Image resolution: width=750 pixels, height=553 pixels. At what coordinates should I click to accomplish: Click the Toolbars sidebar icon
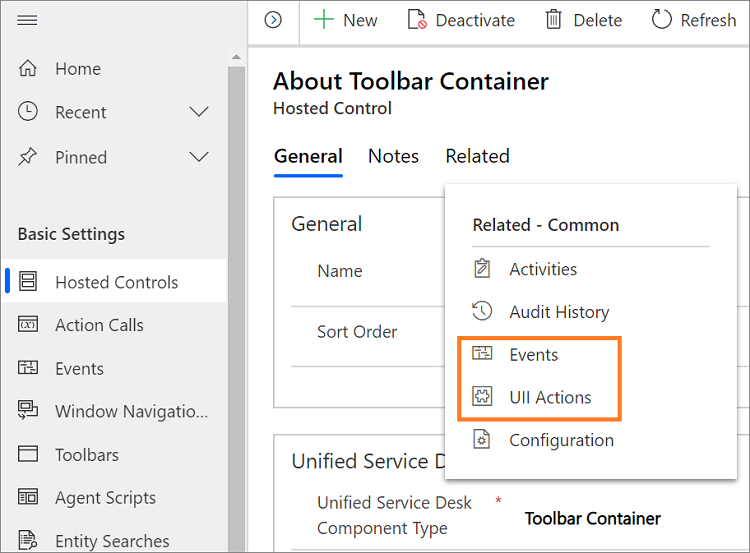(x=28, y=453)
